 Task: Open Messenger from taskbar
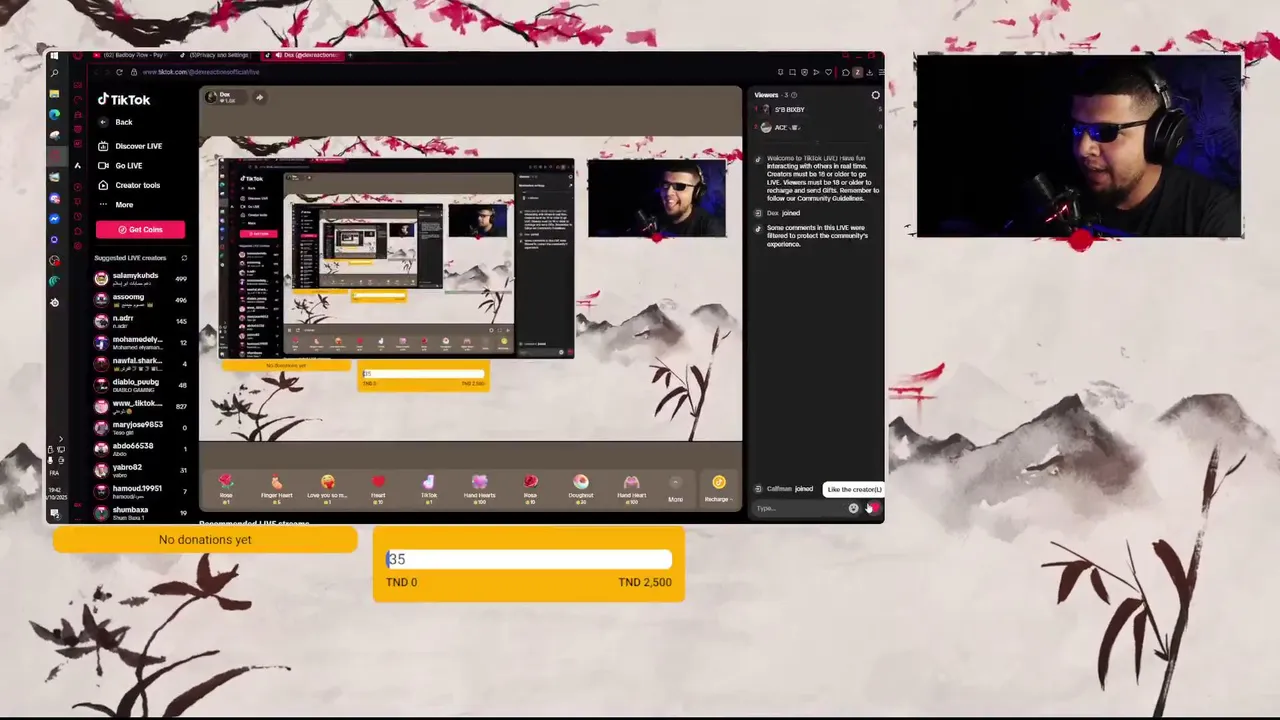(x=54, y=219)
